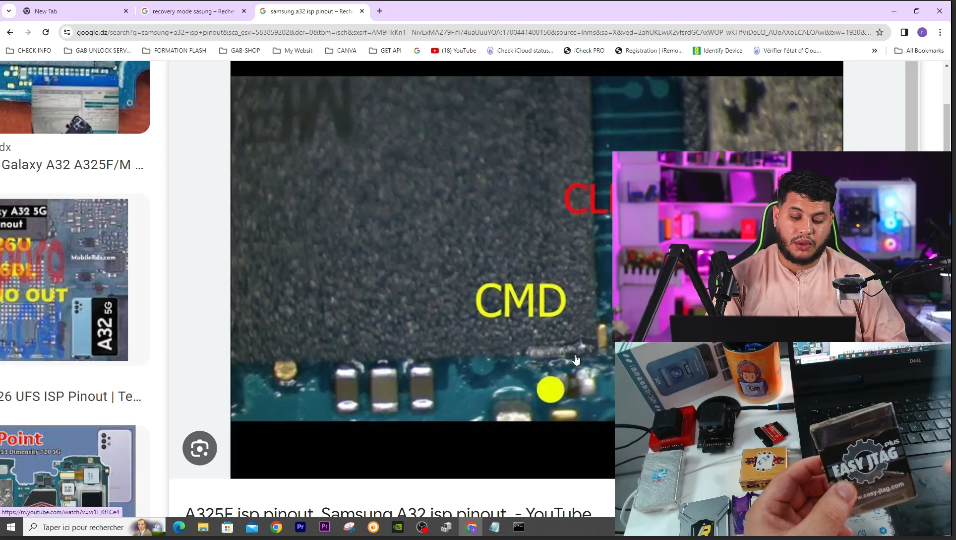Open the A32 5G pinout thumbnail
Image resolution: width=956 pixels, height=540 pixels.
[x=64, y=280]
